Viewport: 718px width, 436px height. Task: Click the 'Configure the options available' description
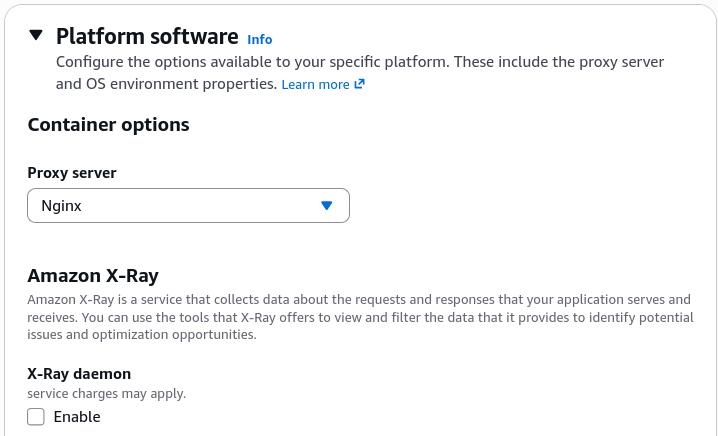tap(360, 62)
